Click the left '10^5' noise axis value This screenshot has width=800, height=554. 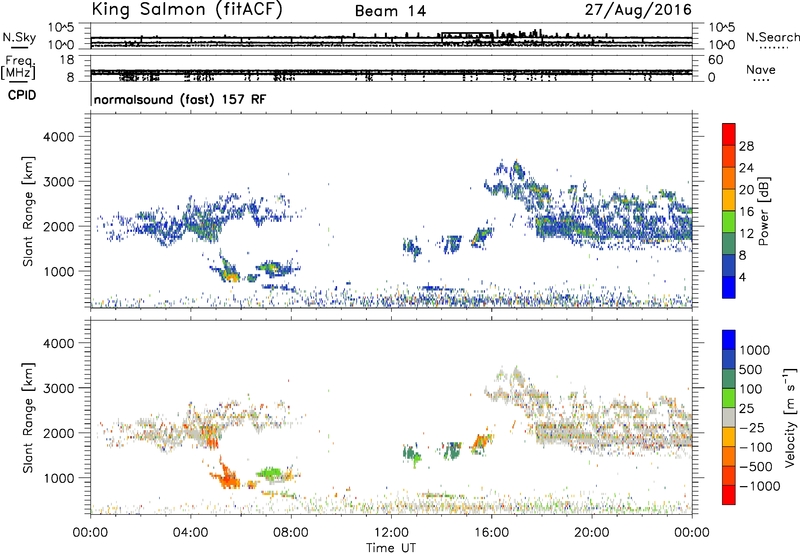[x=61, y=27]
